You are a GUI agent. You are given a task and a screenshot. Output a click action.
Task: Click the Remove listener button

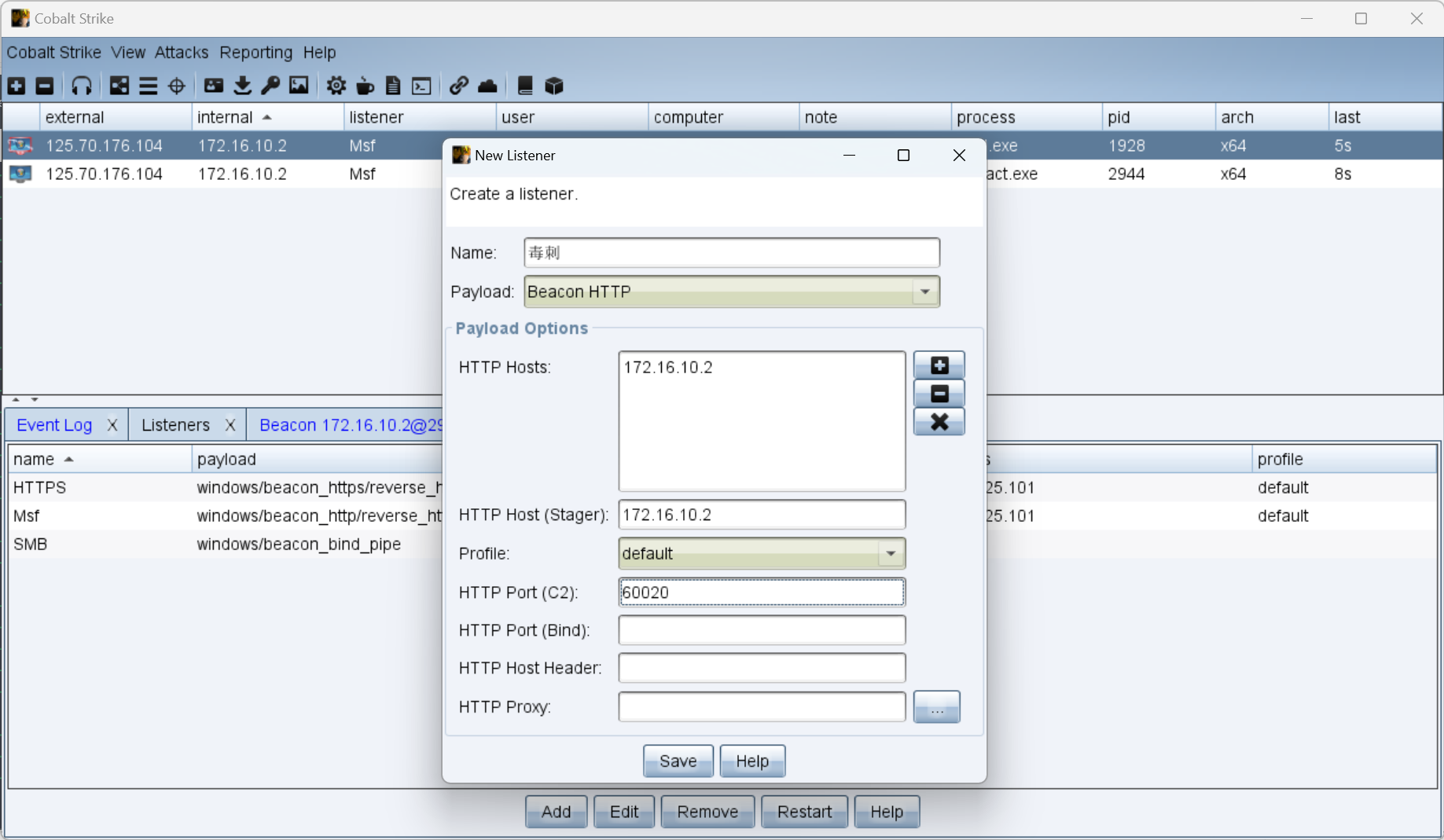[707, 812]
